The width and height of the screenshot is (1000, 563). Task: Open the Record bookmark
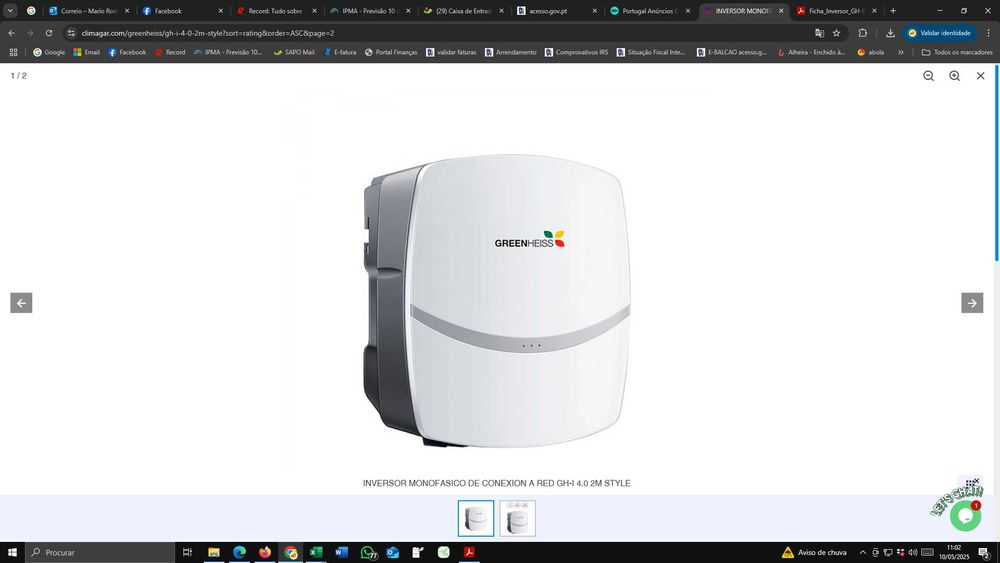pyautogui.click(x=170, y=52)
